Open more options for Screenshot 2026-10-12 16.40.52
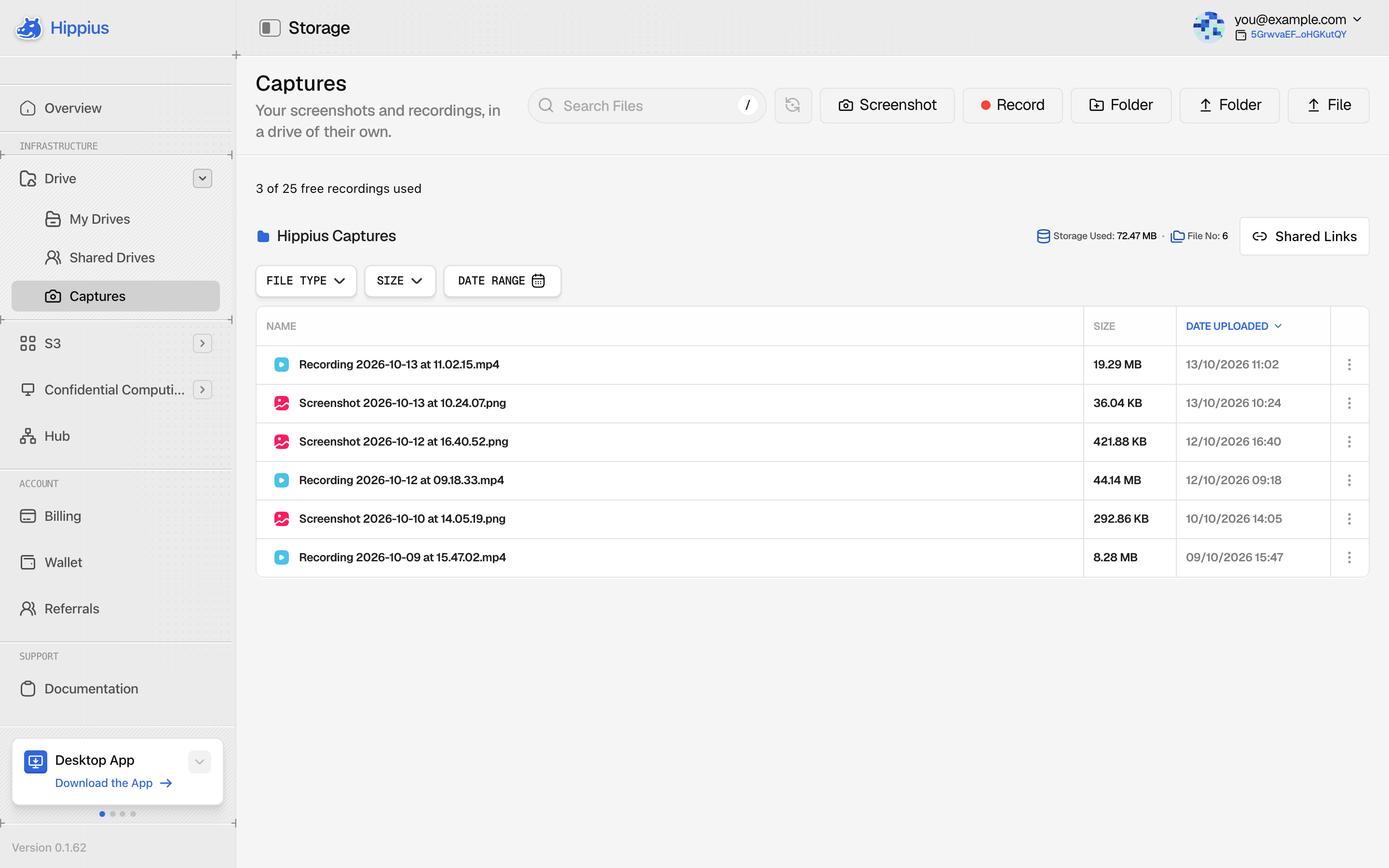 coord(1349,441)
